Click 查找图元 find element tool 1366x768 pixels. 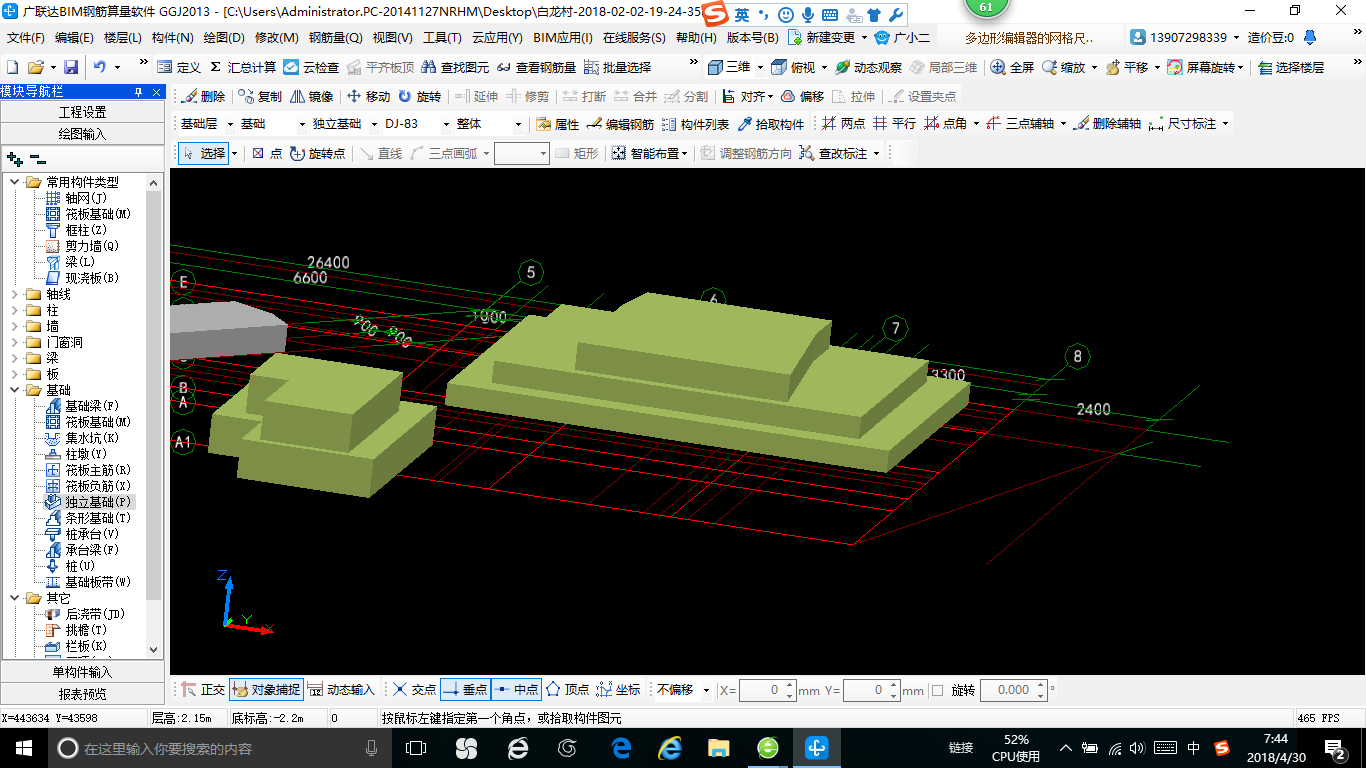coord(455,67)
